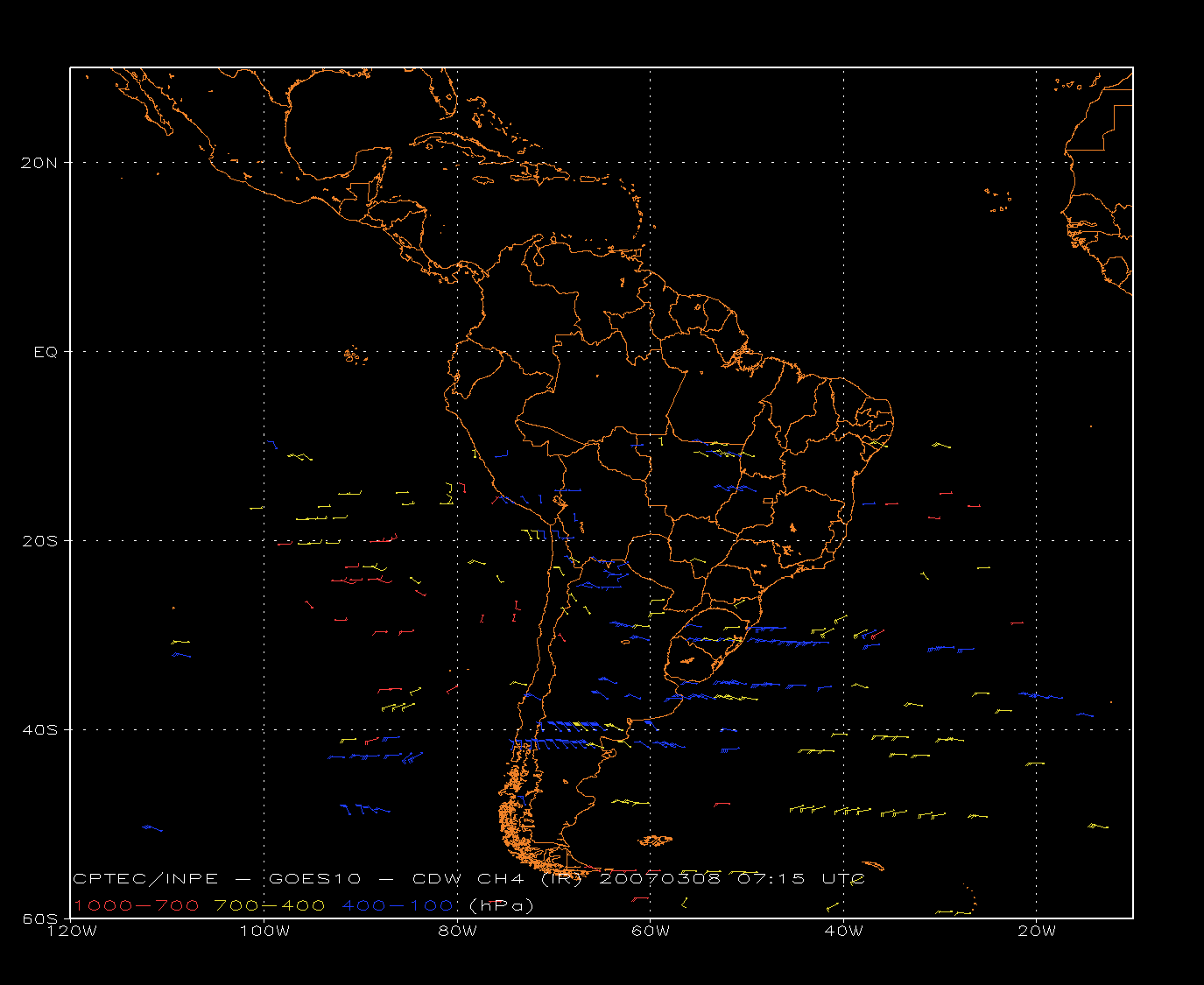Click the 40W longitude label
Image resolution: width=1204 pixels, height=985 pixels.
coord(844,932)
